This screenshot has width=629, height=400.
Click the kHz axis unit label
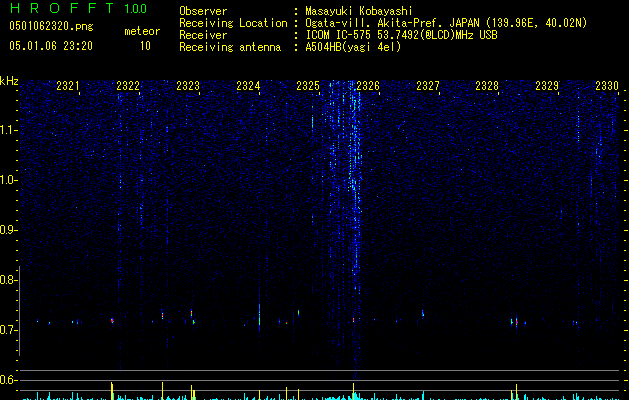[x=9, y=81]
